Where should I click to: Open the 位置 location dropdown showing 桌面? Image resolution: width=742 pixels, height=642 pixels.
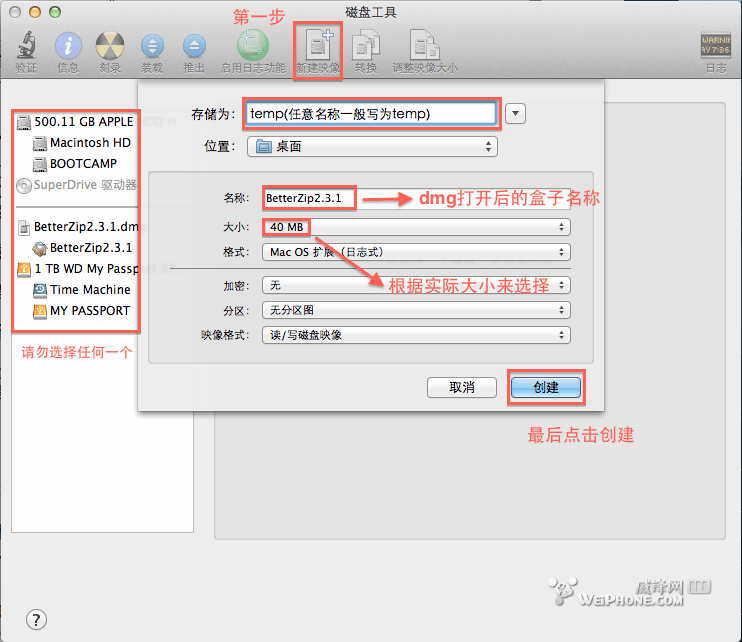point(372,146)
